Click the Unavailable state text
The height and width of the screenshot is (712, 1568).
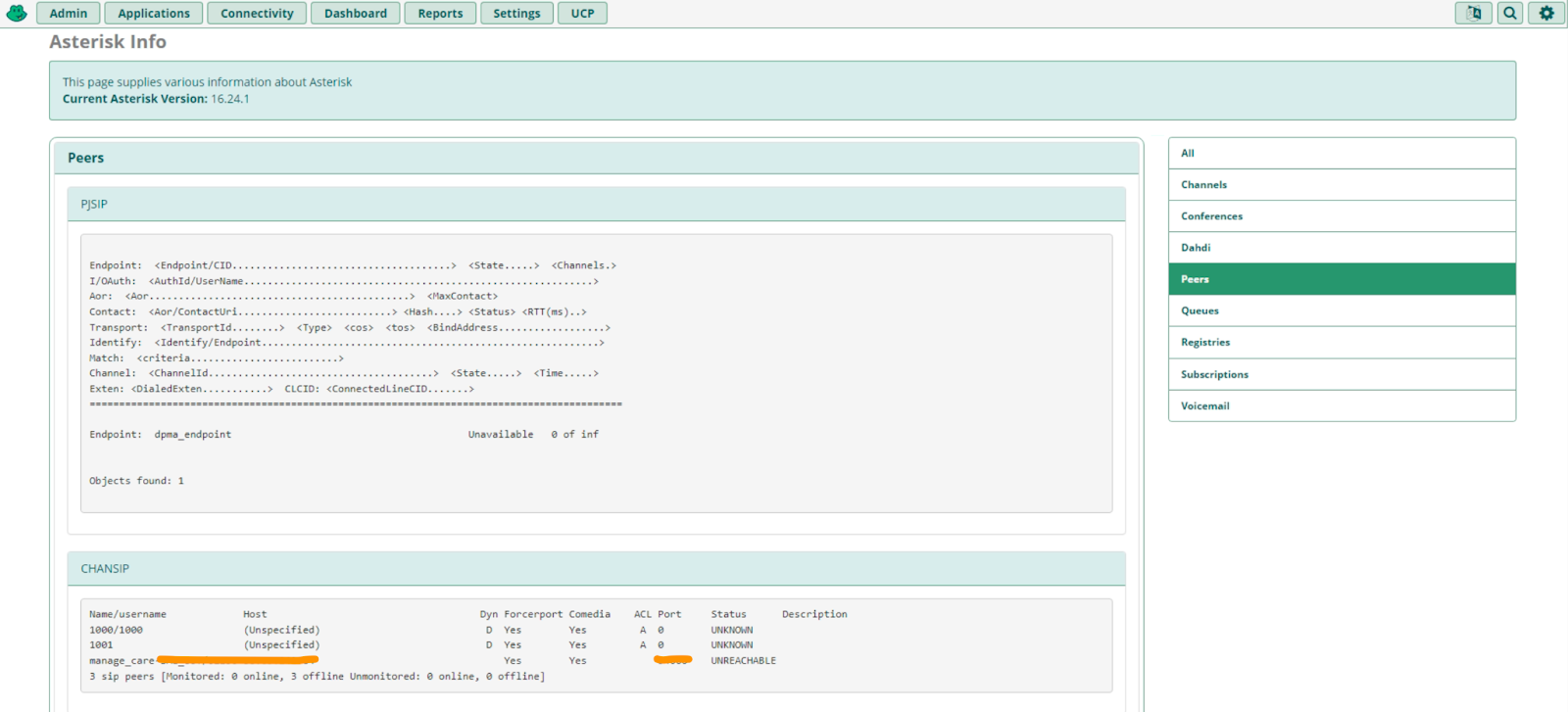click(501, 435)
